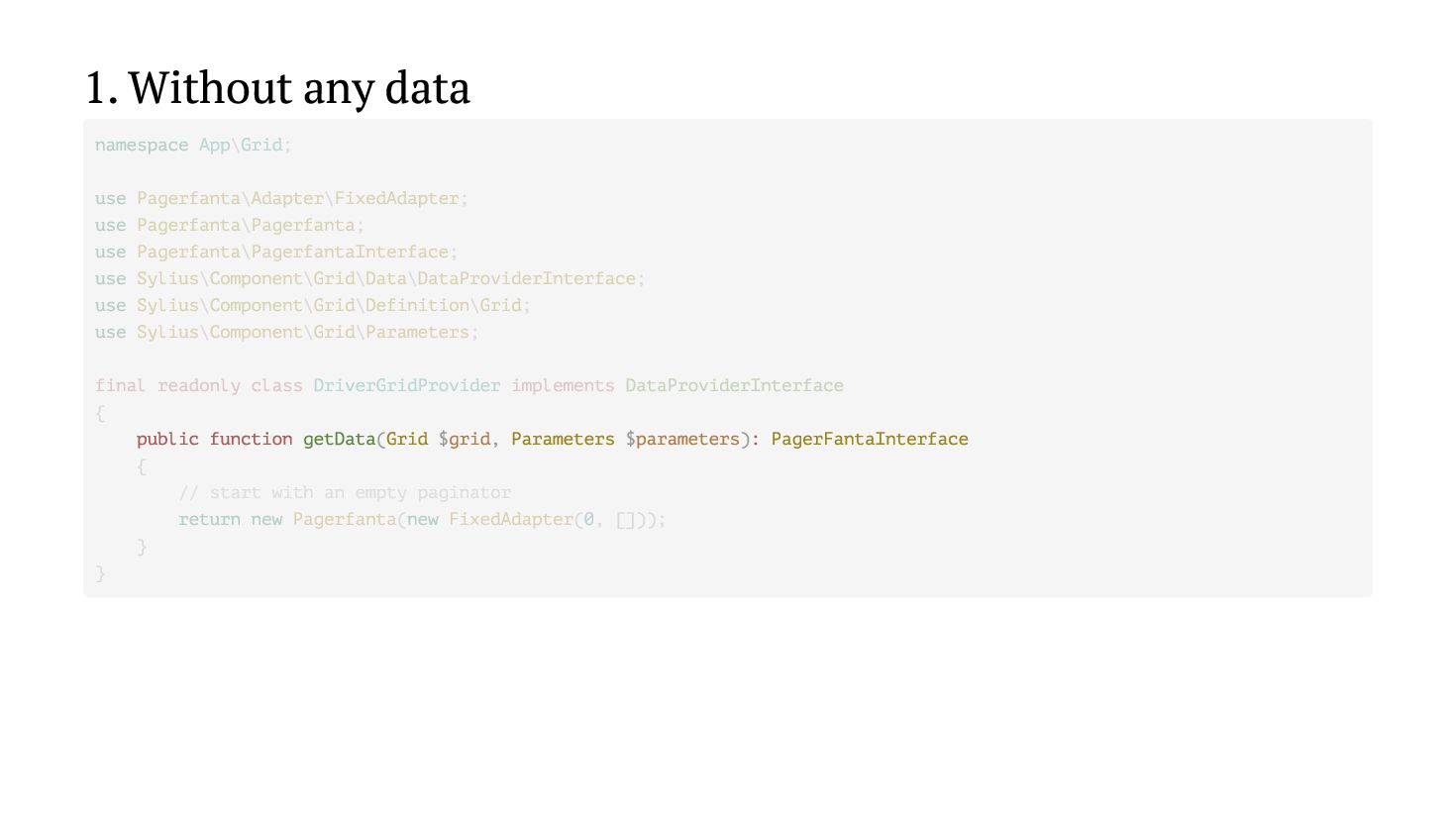The height and width of the screenshot is (820, 1456).
Task: Click the "start with an empty paginator" comment
Action: (345, 492)
